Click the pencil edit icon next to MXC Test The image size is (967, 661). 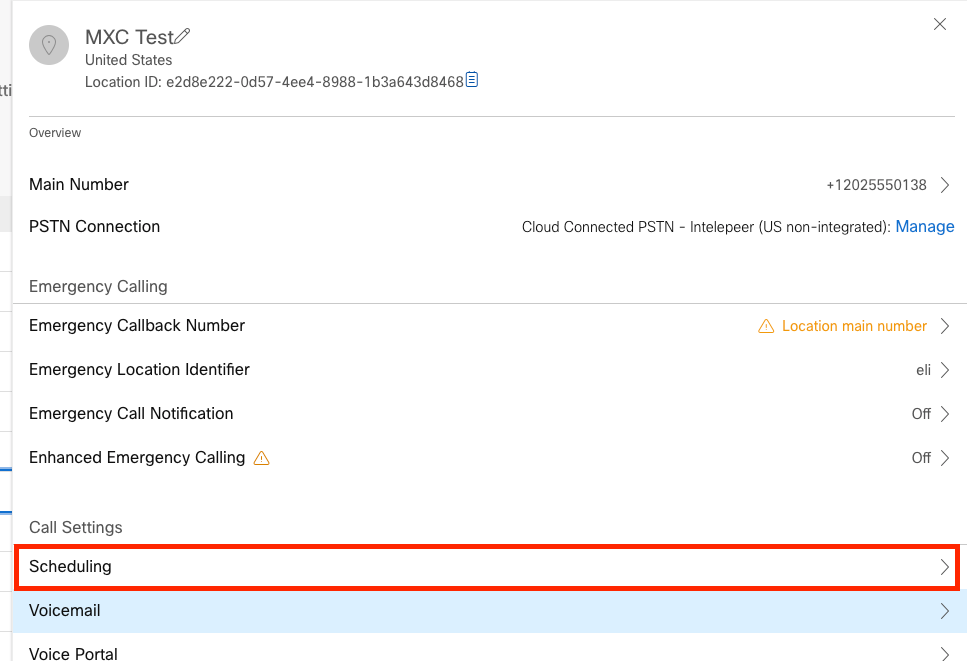pyautogui.click(x=182, y=36)
